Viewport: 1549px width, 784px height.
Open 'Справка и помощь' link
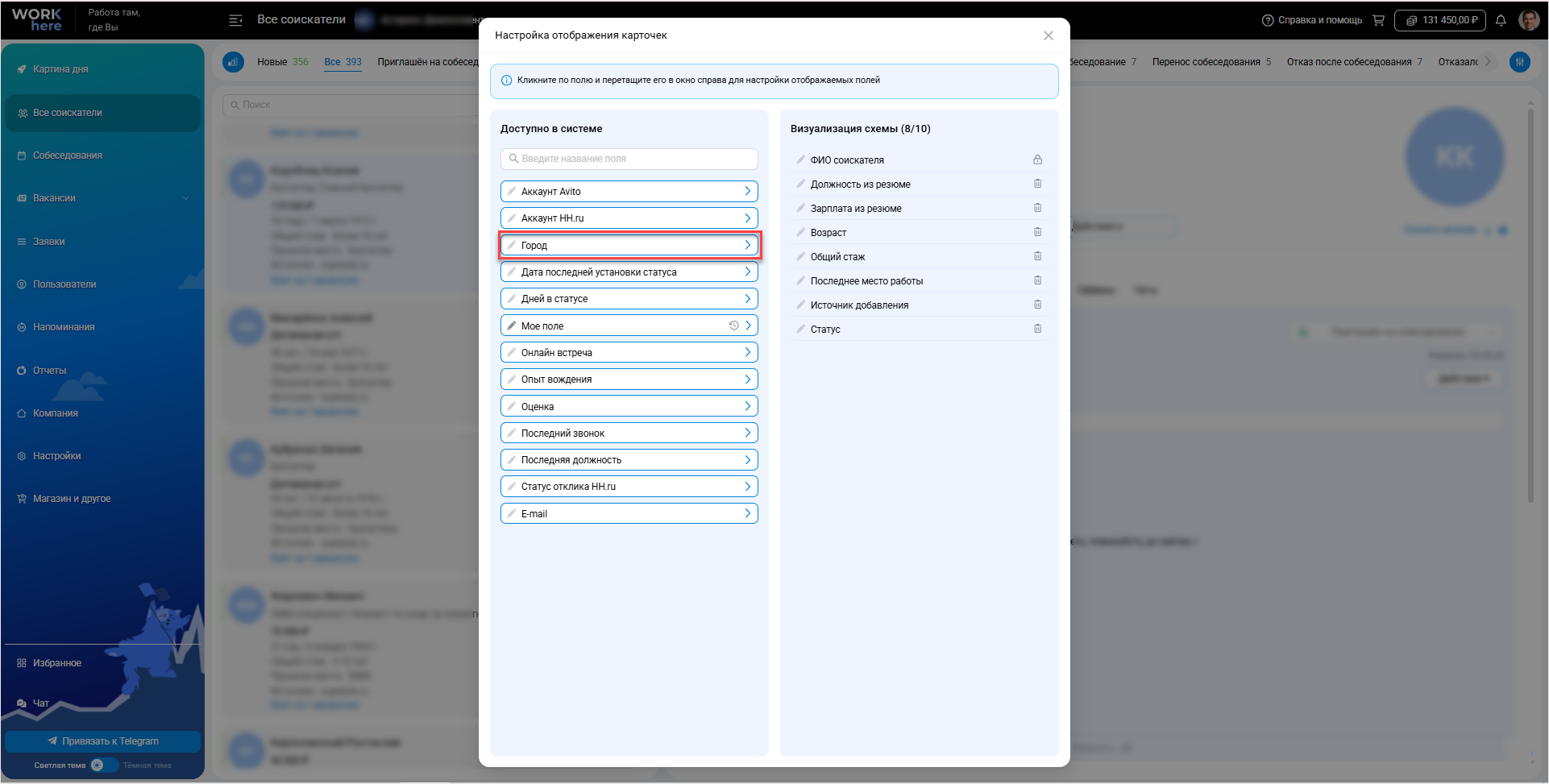[x=1312, y=20]
